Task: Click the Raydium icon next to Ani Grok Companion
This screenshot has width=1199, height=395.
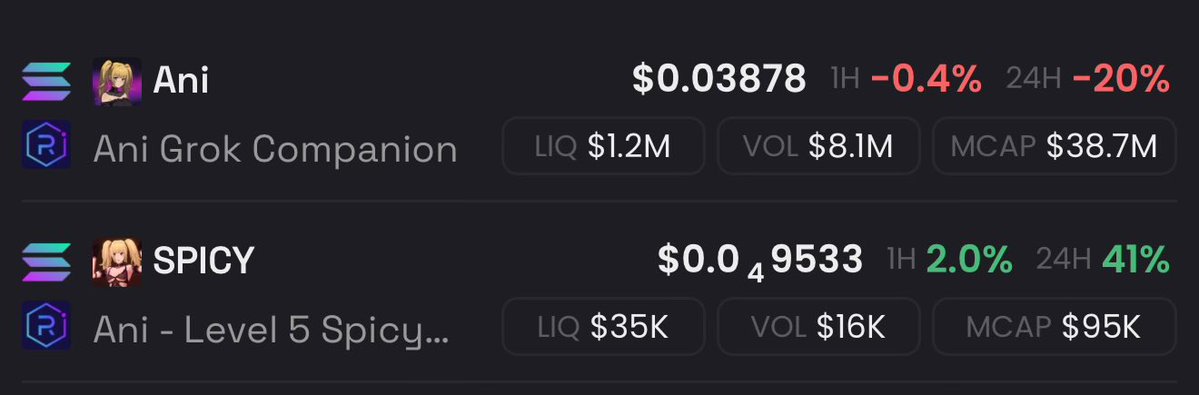Action: (x=47, y=145)
